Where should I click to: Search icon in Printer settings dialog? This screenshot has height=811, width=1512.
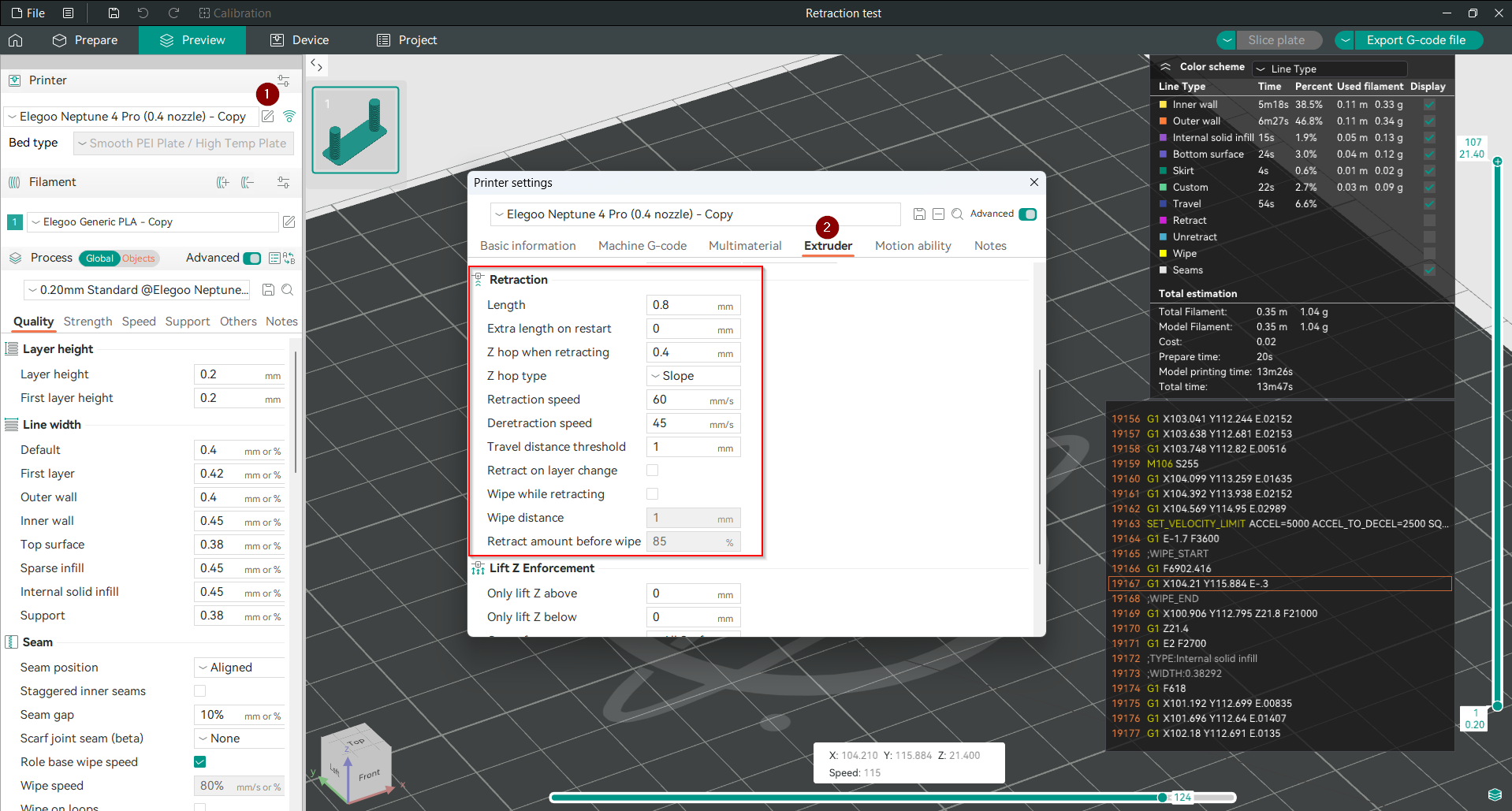(957, 214)
